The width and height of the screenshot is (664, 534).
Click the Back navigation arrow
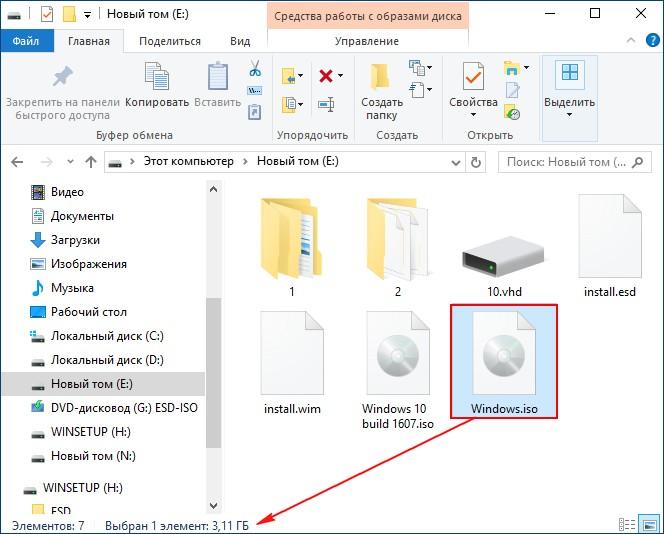[x=17, y=162]
